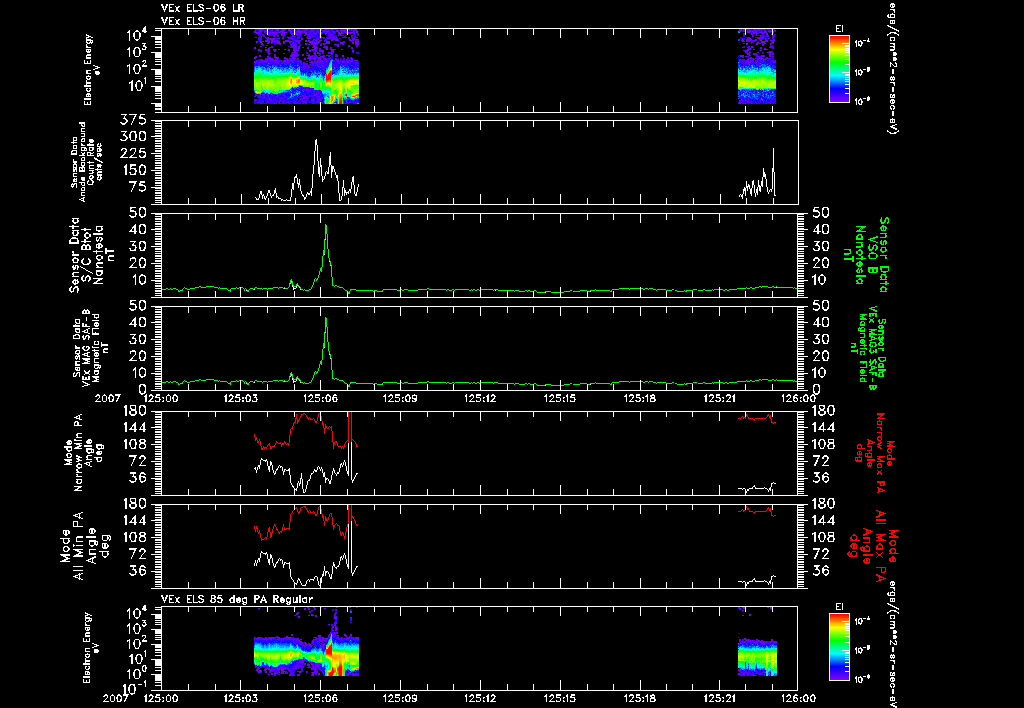The height and width of the screenshot is (708, 1024).
Task: Click the Btot magnetic field peak near 43 nT
Action: click(x=326, y=225)
